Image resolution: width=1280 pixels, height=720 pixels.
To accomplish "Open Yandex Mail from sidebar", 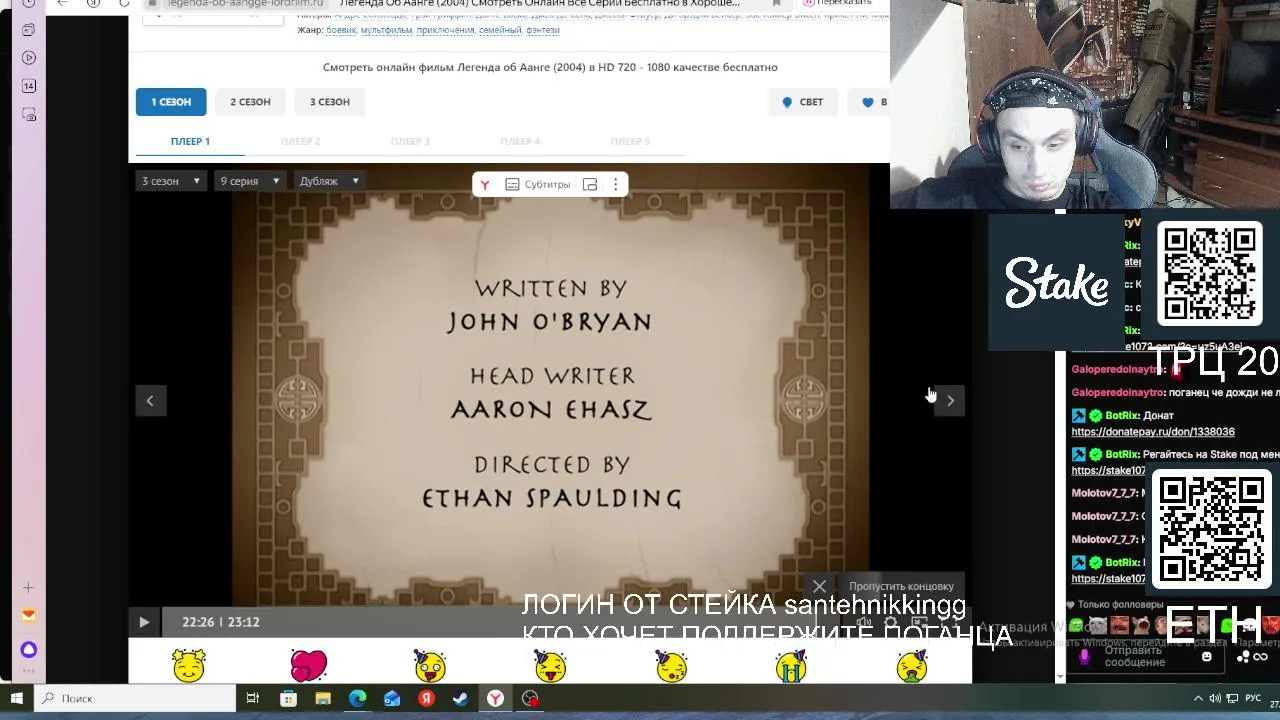I will (x=29, y=616).
